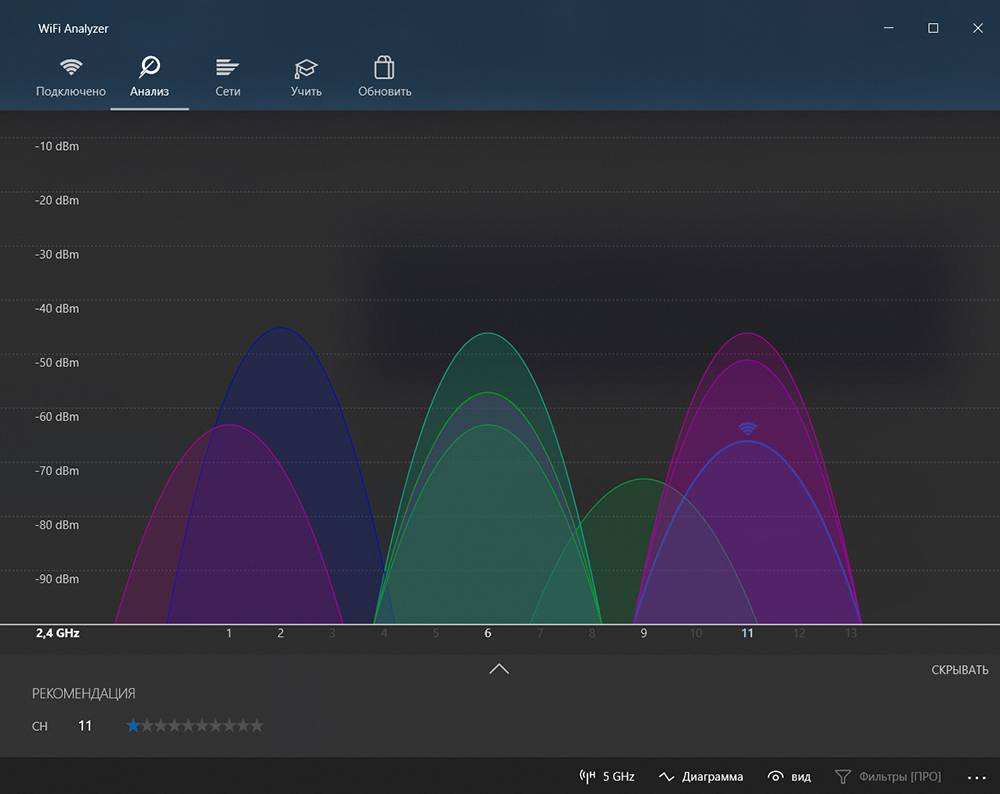1000x794 pixels.
Task: Open the вид view options
Action: point(790,776)
